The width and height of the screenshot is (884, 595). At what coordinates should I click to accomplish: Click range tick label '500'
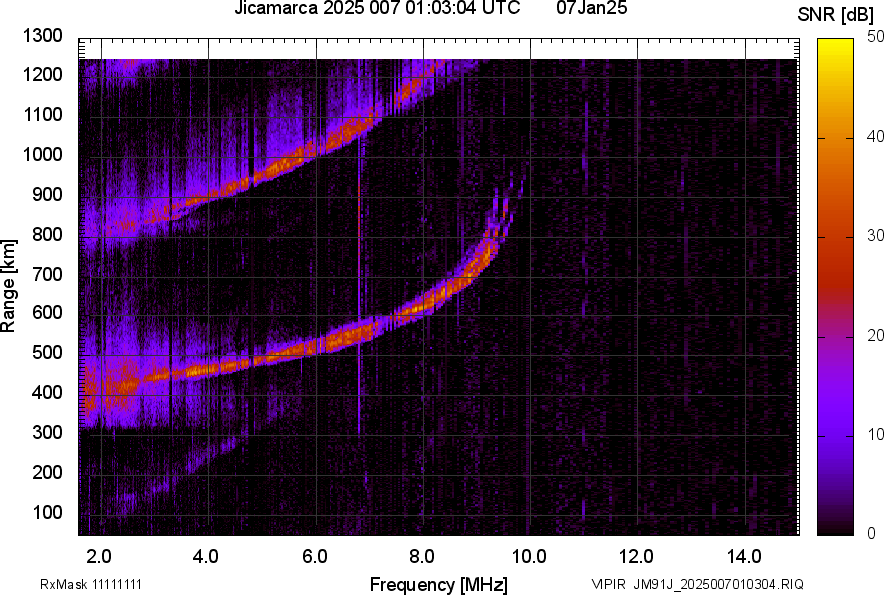coord(47,352)
